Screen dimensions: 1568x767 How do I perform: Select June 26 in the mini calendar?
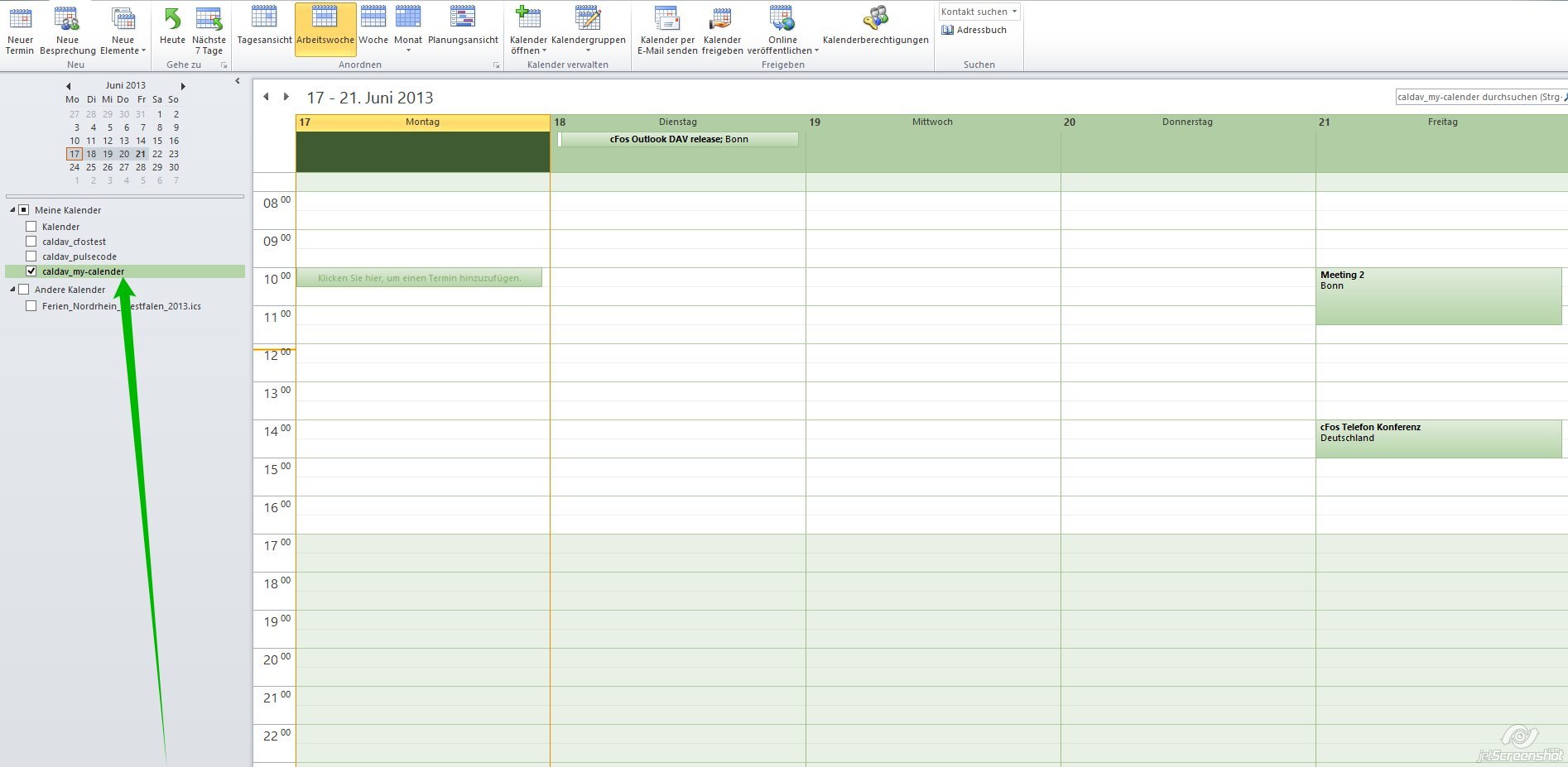(108, 167)
